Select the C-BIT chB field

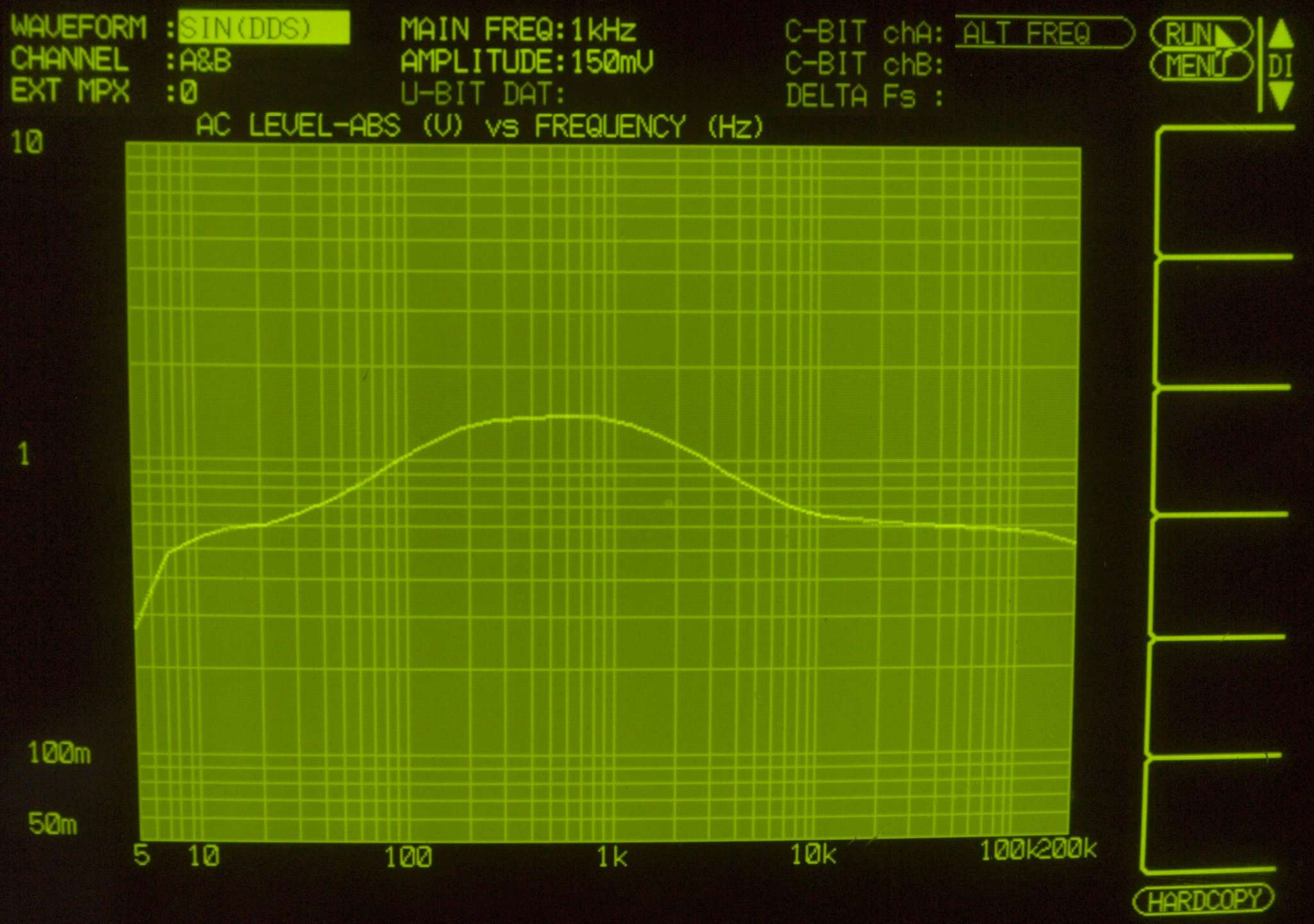864,64
